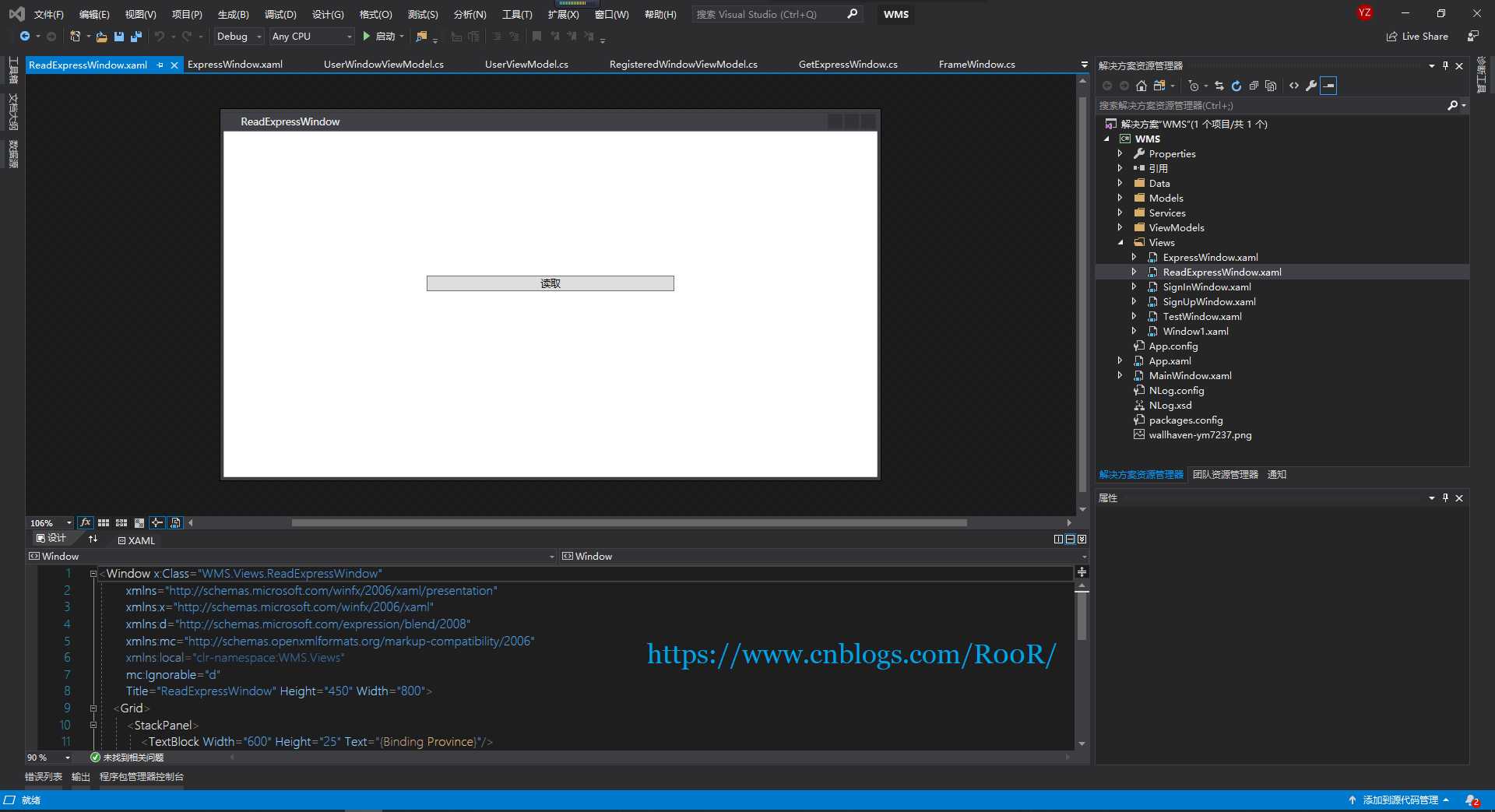Image resolution: width=1495 pixels, height=812 pixels.
Task: Pin the ReadExpressWindow.xaml tab
Action: [x=160, y=65]
